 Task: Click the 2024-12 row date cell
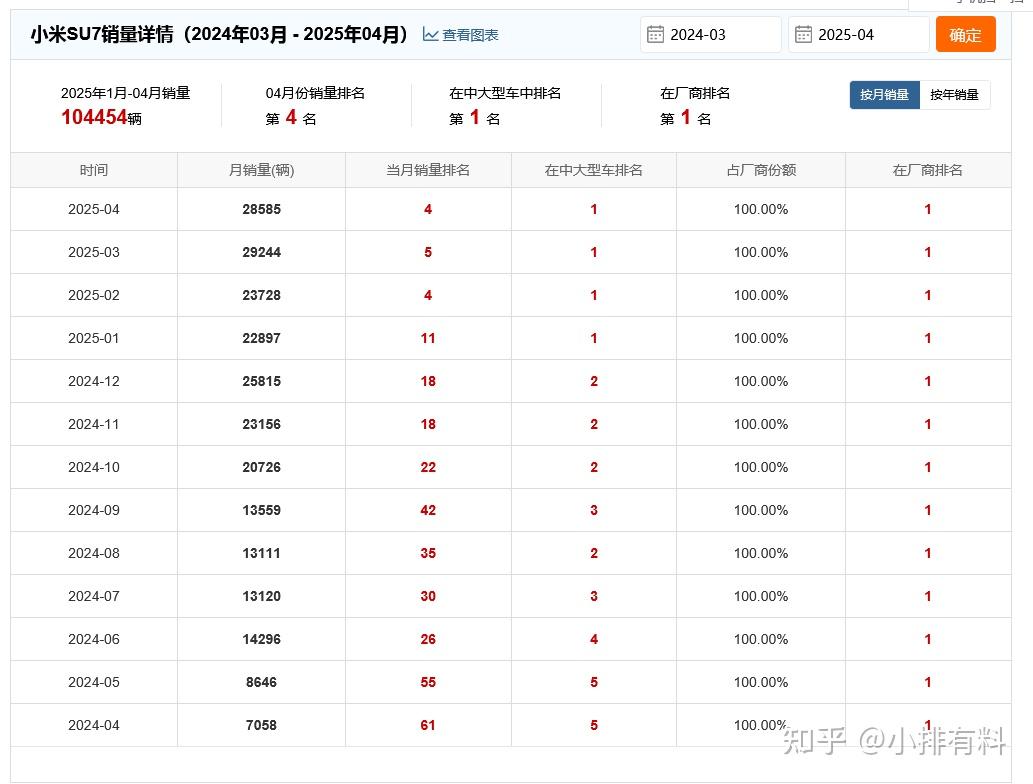click(x=94, y=381)
